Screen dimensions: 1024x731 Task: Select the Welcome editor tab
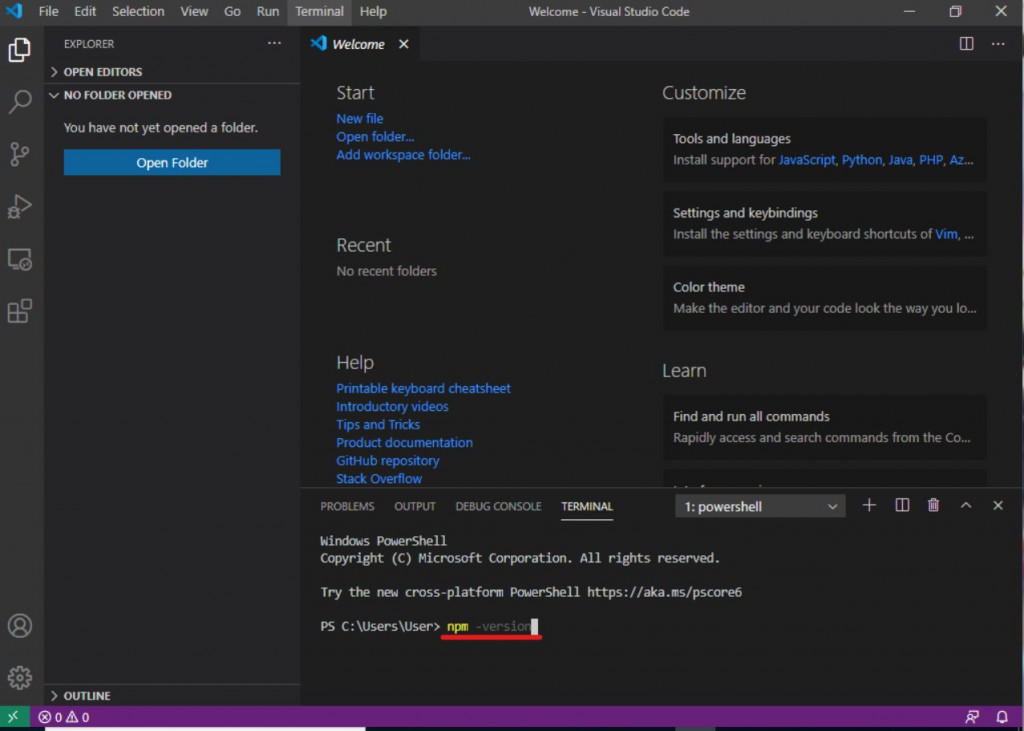358,44
